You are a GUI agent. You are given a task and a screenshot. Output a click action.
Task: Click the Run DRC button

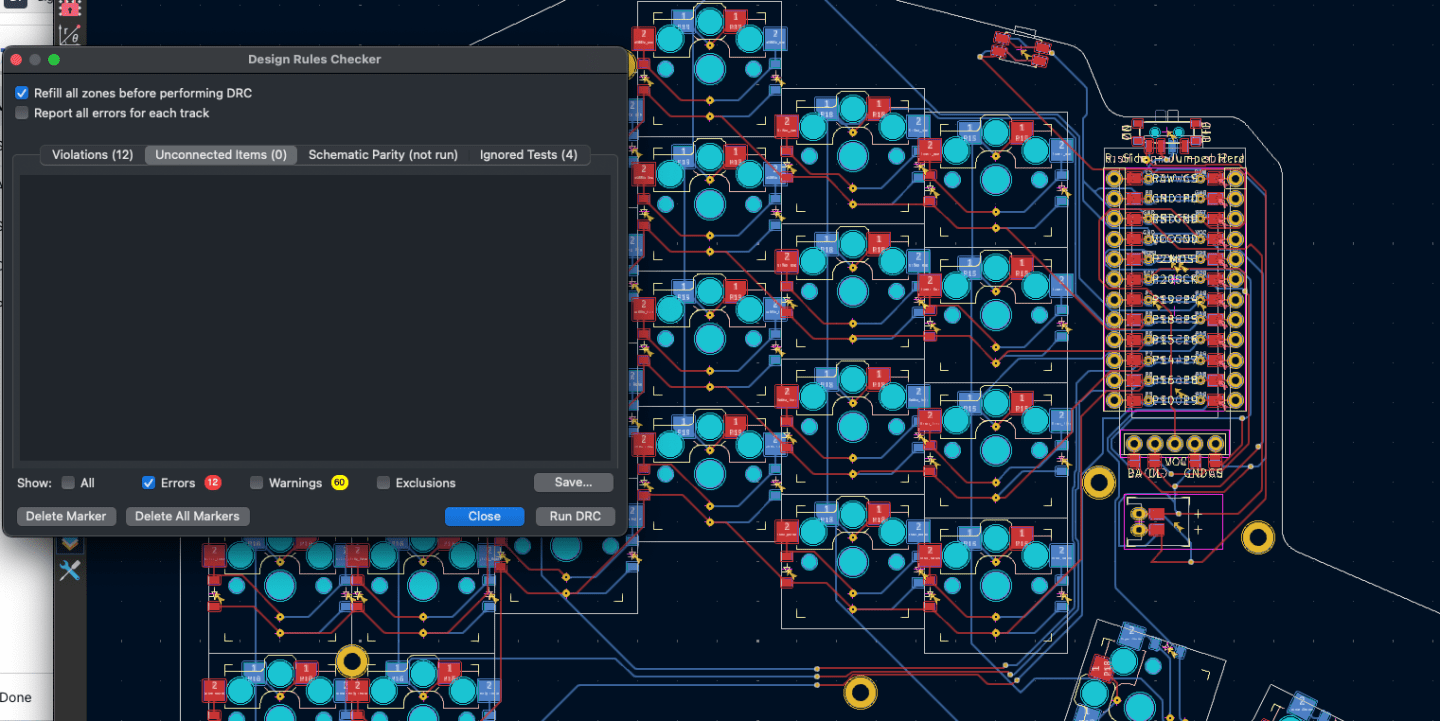coord(575,516)
